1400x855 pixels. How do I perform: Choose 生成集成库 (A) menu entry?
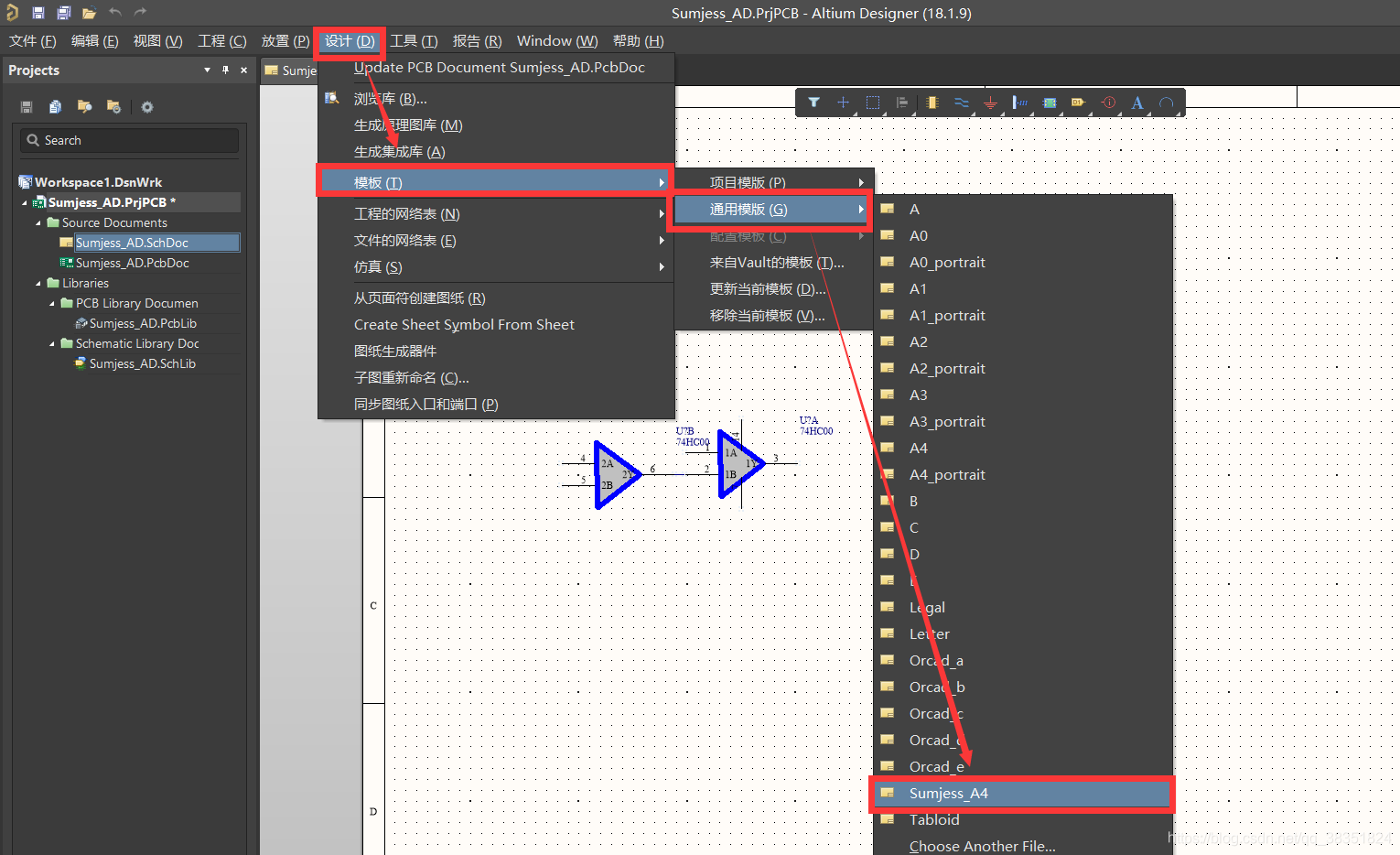(x=496, y=152)
